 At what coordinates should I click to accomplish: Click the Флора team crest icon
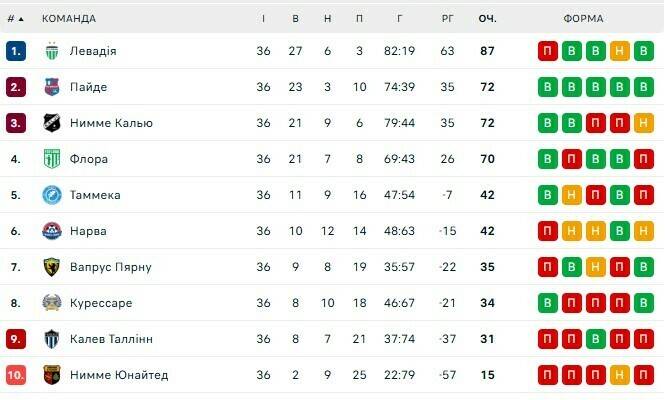point(53,159)
